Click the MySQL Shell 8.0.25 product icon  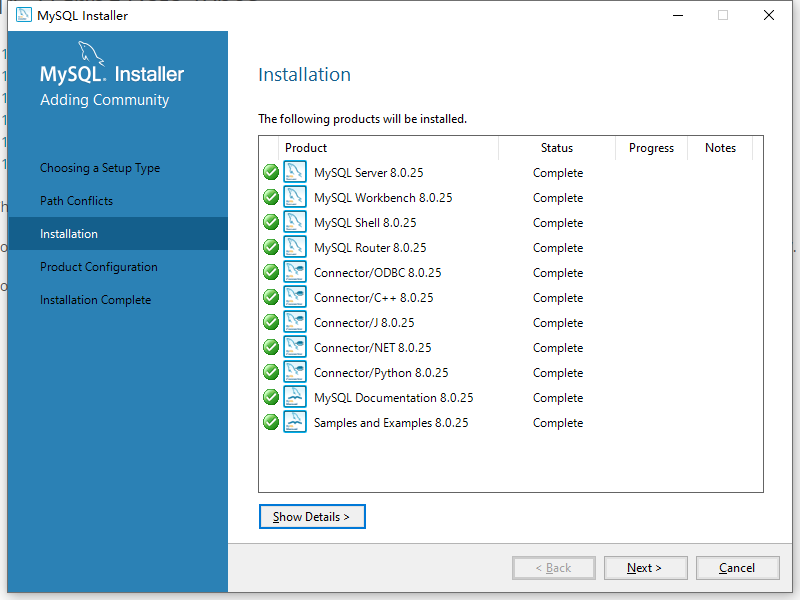(295, 222)
